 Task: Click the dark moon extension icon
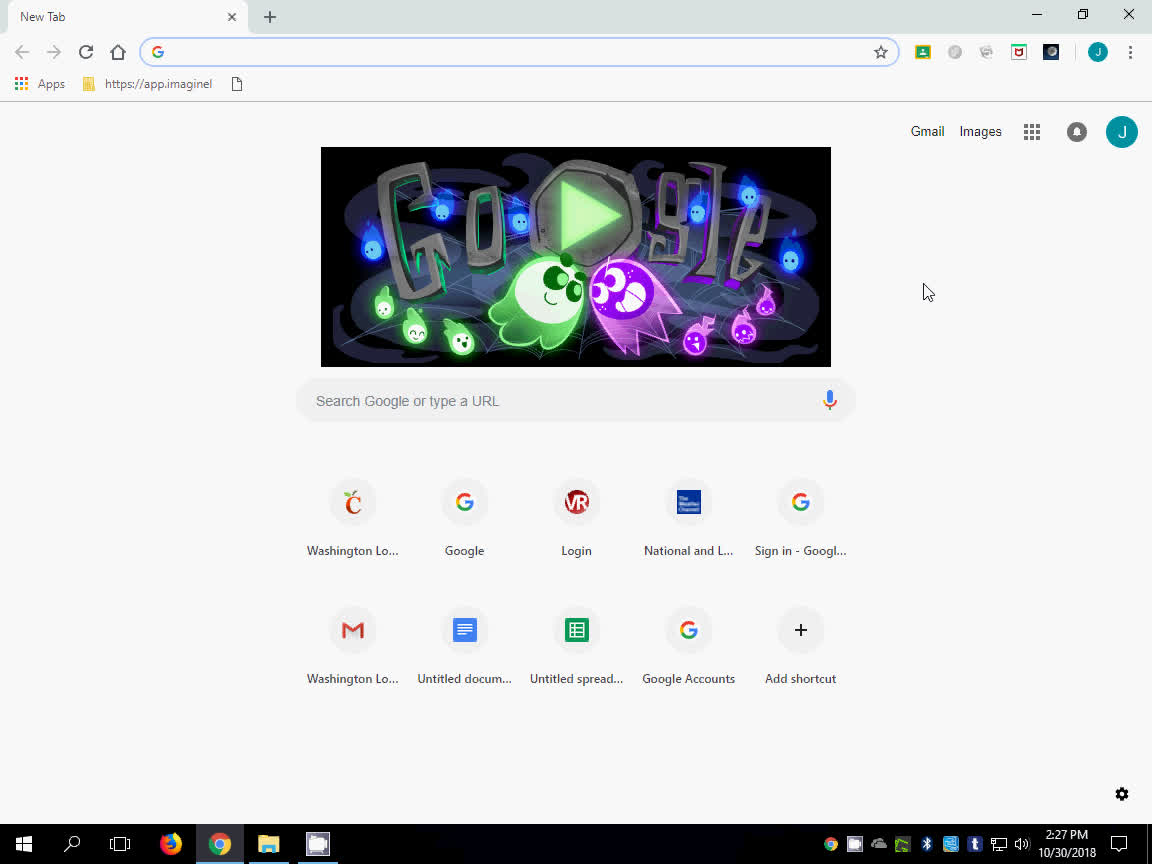pyautogui.click(x=1051, y=52)
